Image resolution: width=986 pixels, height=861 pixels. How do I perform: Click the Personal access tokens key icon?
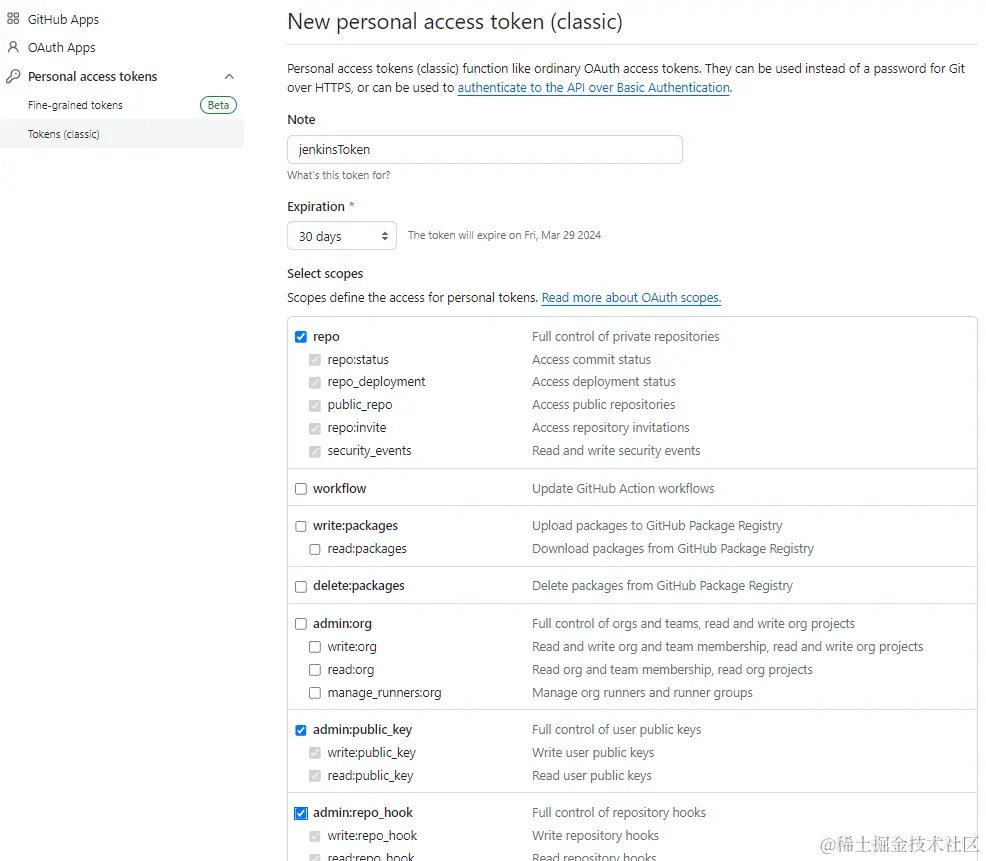click(13, 76)
